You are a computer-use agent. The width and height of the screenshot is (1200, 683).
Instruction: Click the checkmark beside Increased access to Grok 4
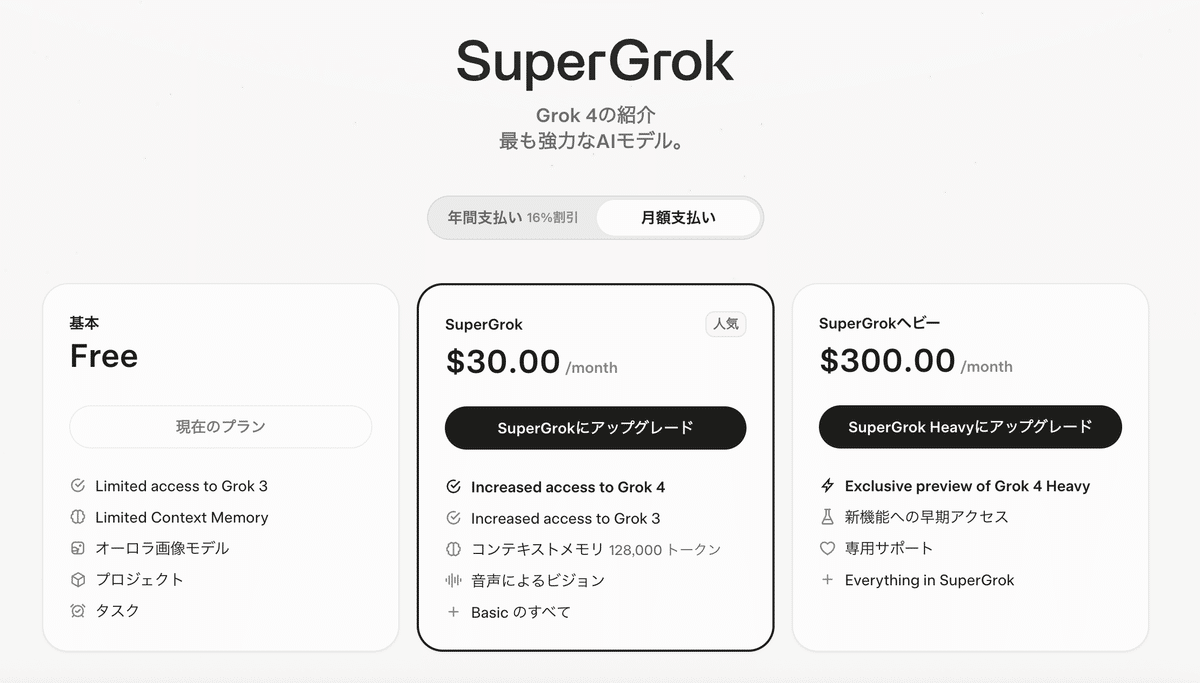point(453,487)
